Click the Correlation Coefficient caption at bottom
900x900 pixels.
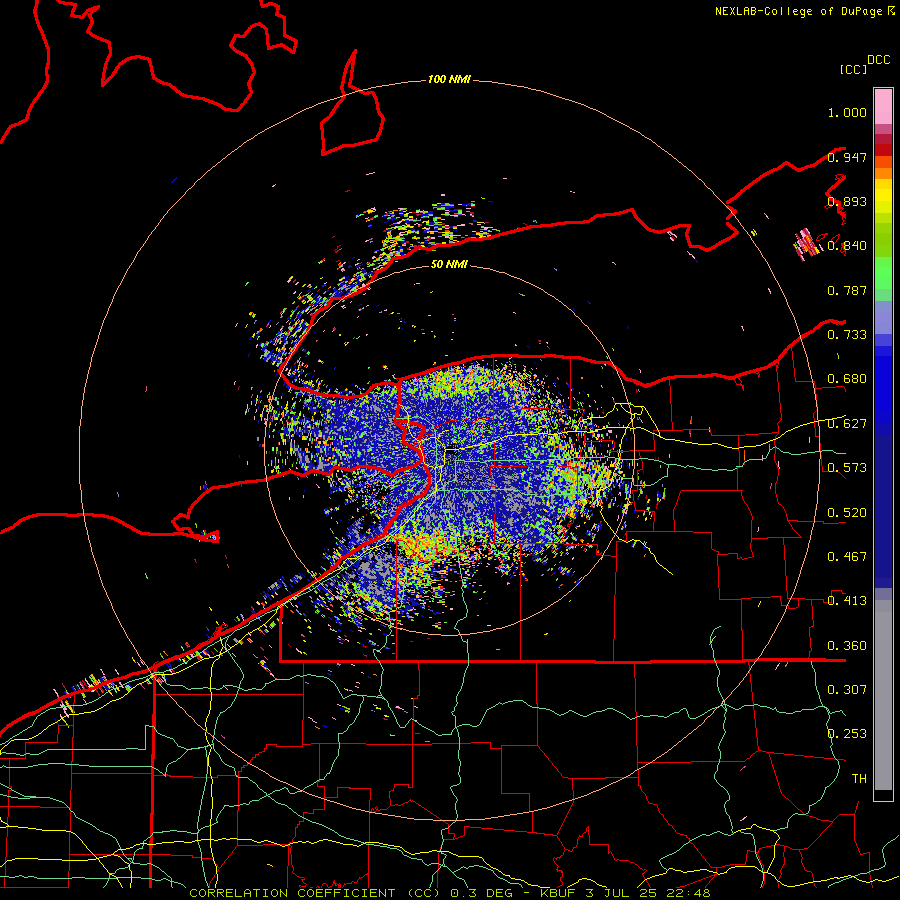coord(449,893)
